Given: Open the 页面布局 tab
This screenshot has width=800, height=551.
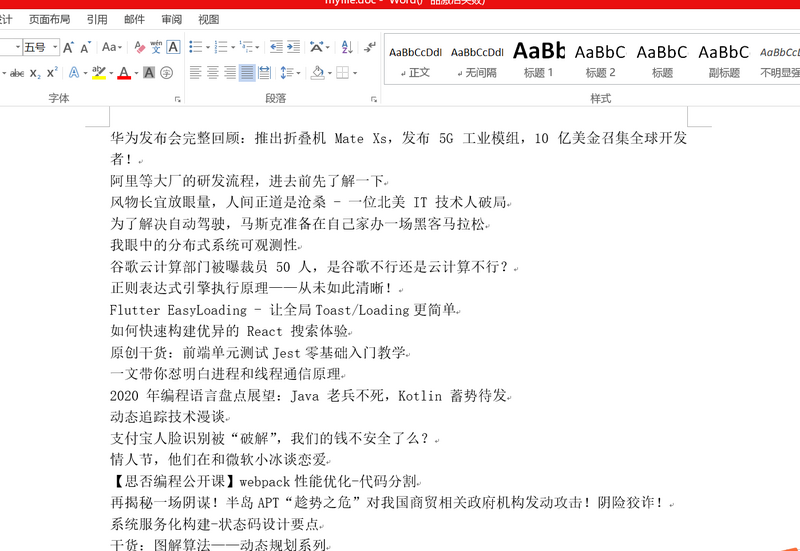Looking at the screenshot, I should click(x=49, y=19).
